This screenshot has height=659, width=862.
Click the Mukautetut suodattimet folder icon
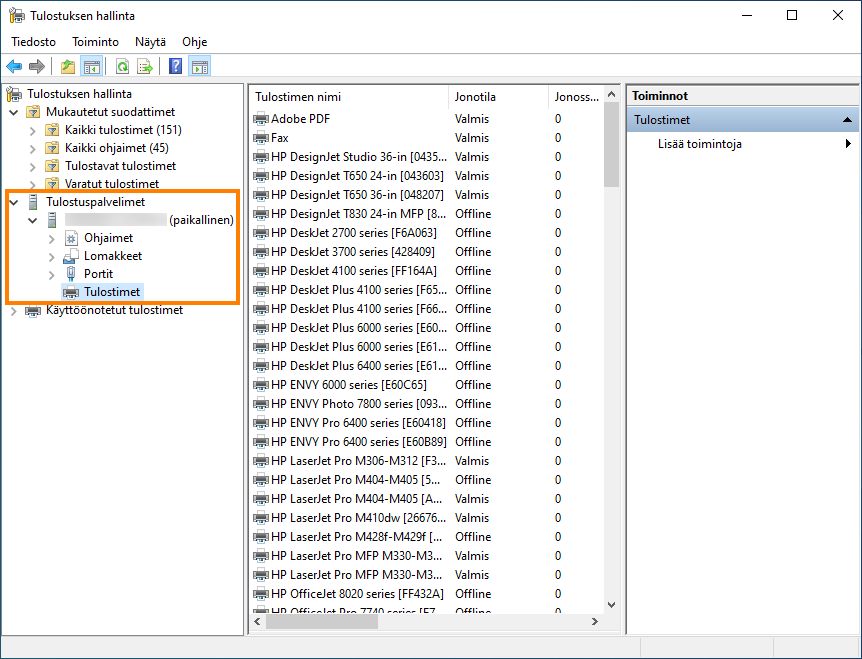point(34,112)
